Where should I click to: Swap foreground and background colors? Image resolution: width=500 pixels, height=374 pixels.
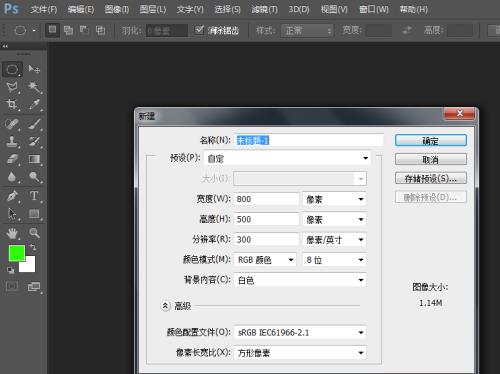pyautogui.click(x=33, y=247)
